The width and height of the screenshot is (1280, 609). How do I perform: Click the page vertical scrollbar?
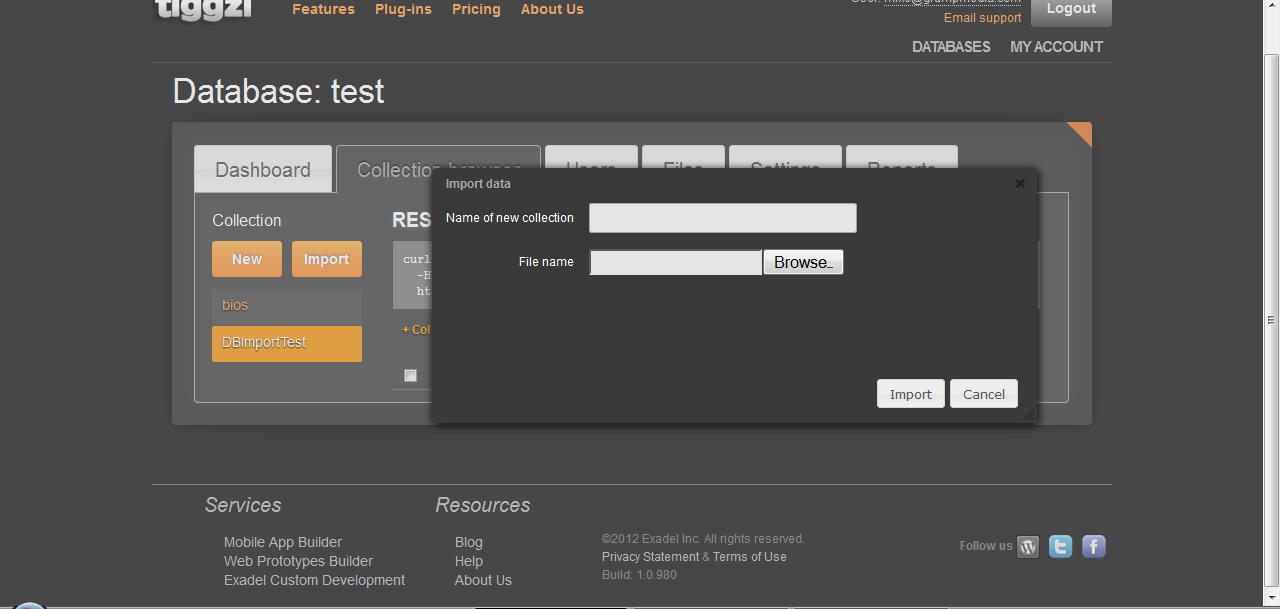(1271, 320)
